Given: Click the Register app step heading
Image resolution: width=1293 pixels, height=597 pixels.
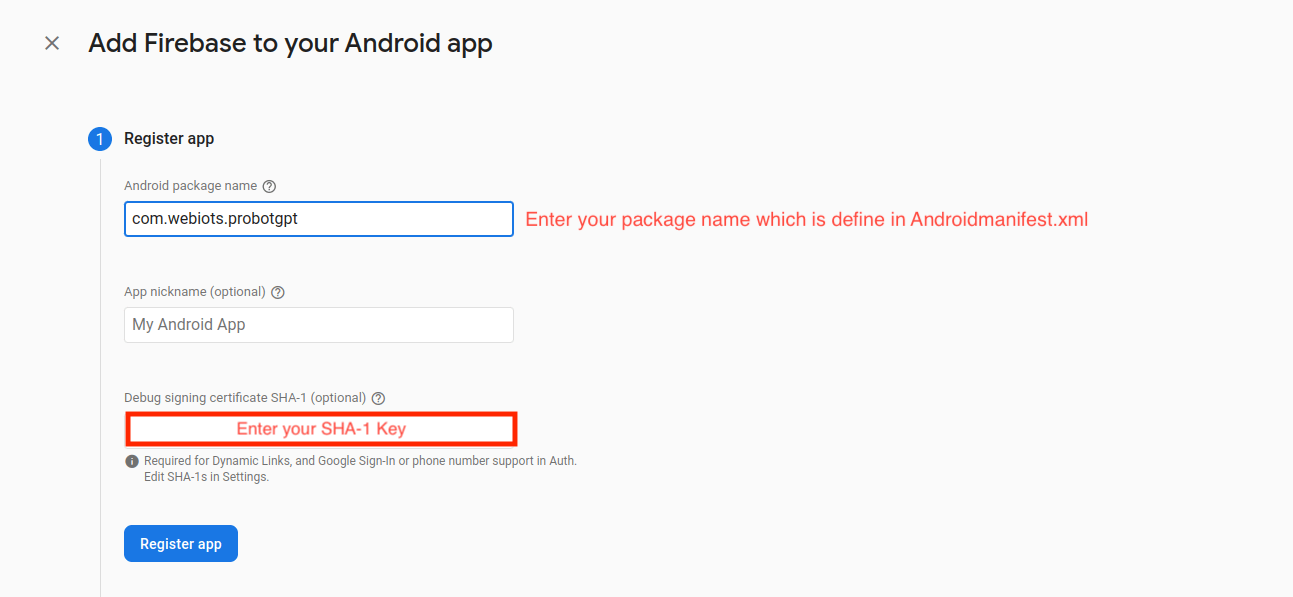Looking at the screenshot, I should (x=169, y=139).
